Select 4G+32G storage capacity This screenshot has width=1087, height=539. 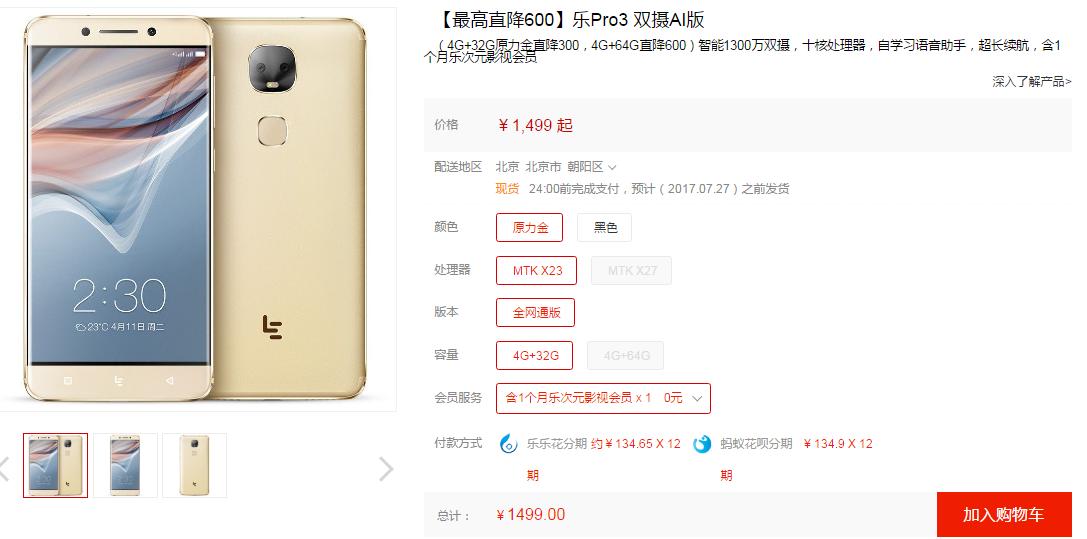click(534, 355)
